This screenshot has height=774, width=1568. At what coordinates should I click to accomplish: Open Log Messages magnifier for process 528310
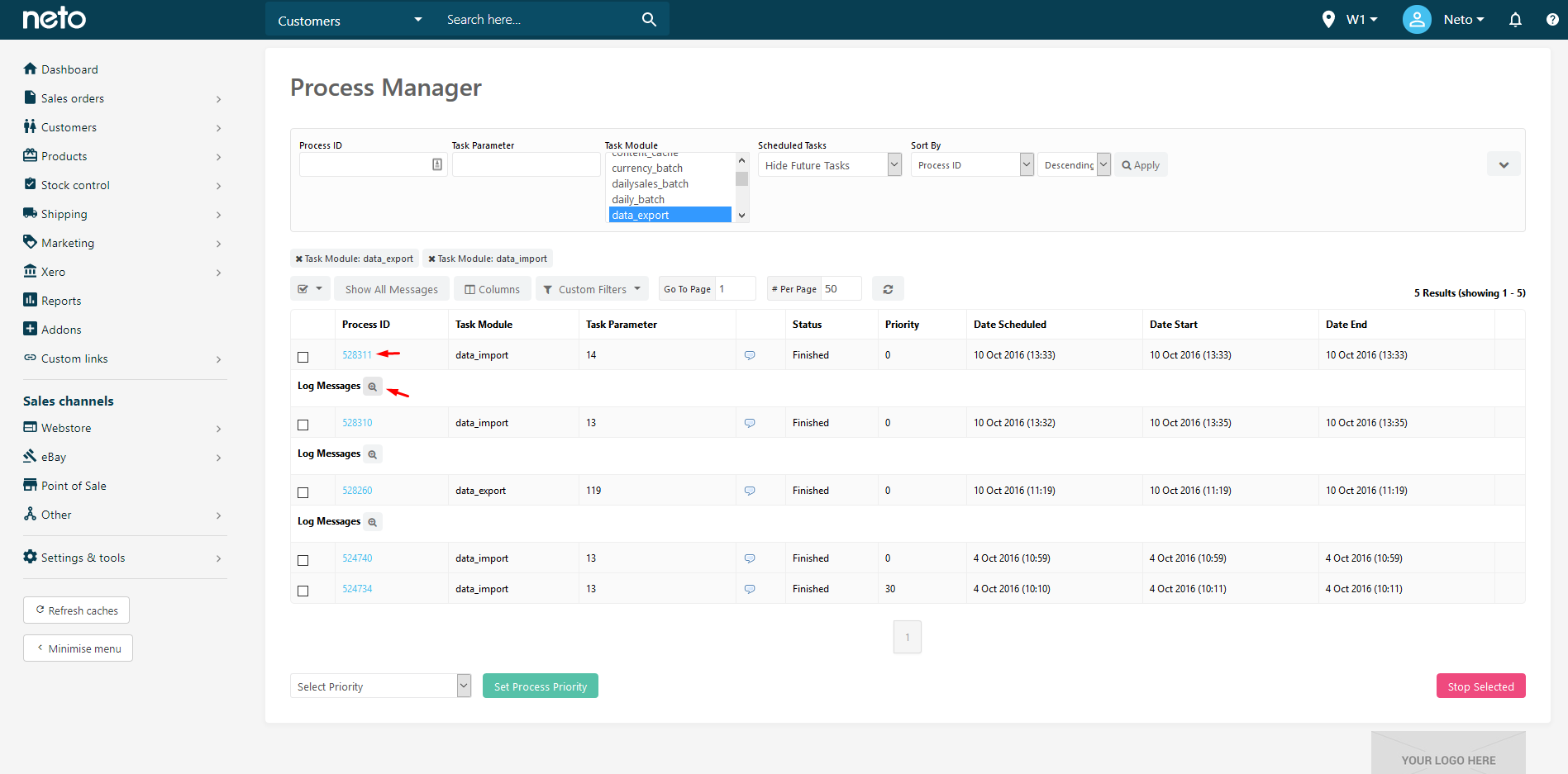[373, 454]
